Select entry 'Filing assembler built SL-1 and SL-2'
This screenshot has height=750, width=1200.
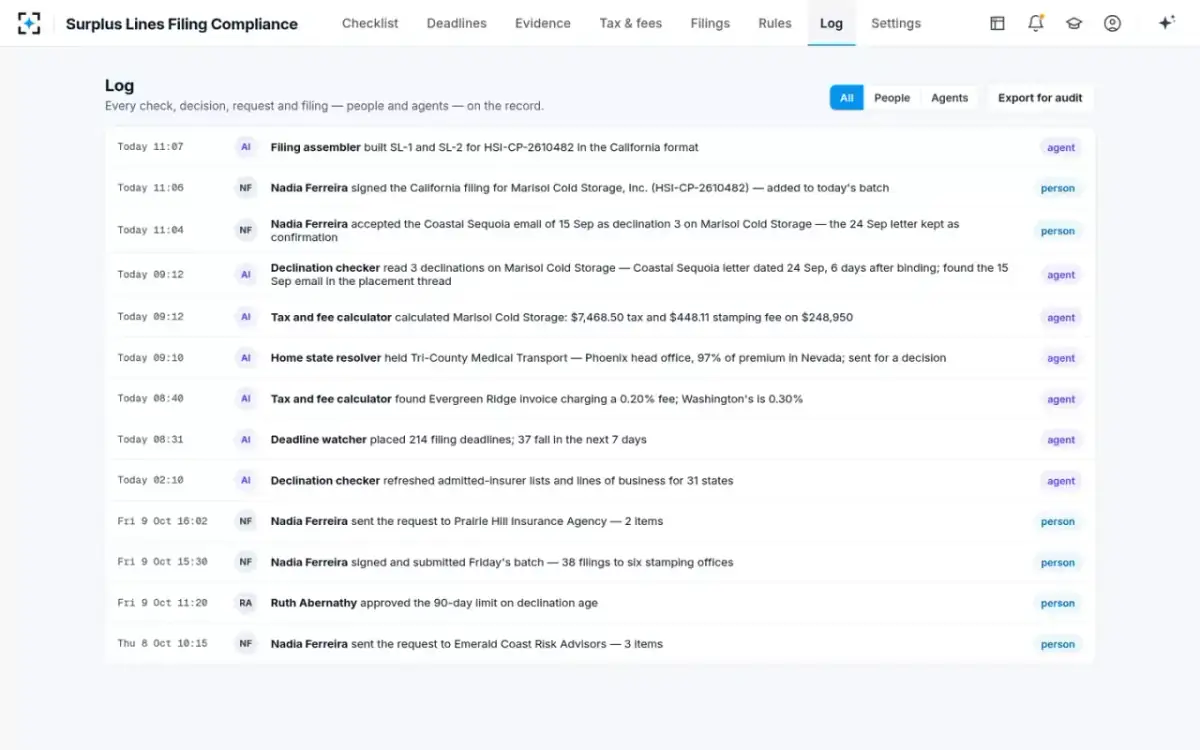[600, 147]
